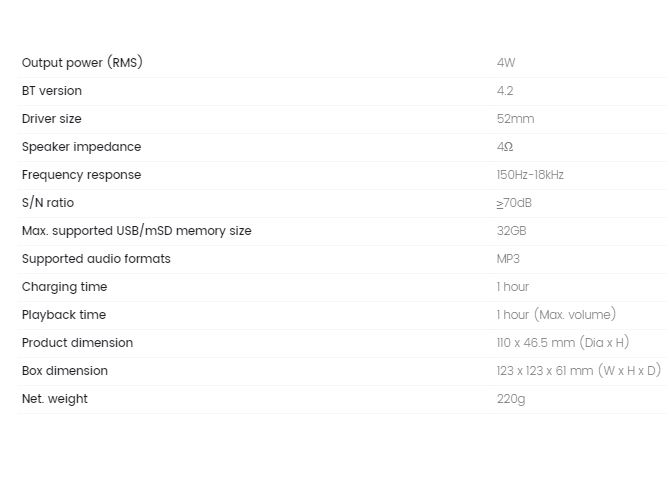Click the 4W output power value
Viewport: 669px width, 491px height.
coord(506,63)
